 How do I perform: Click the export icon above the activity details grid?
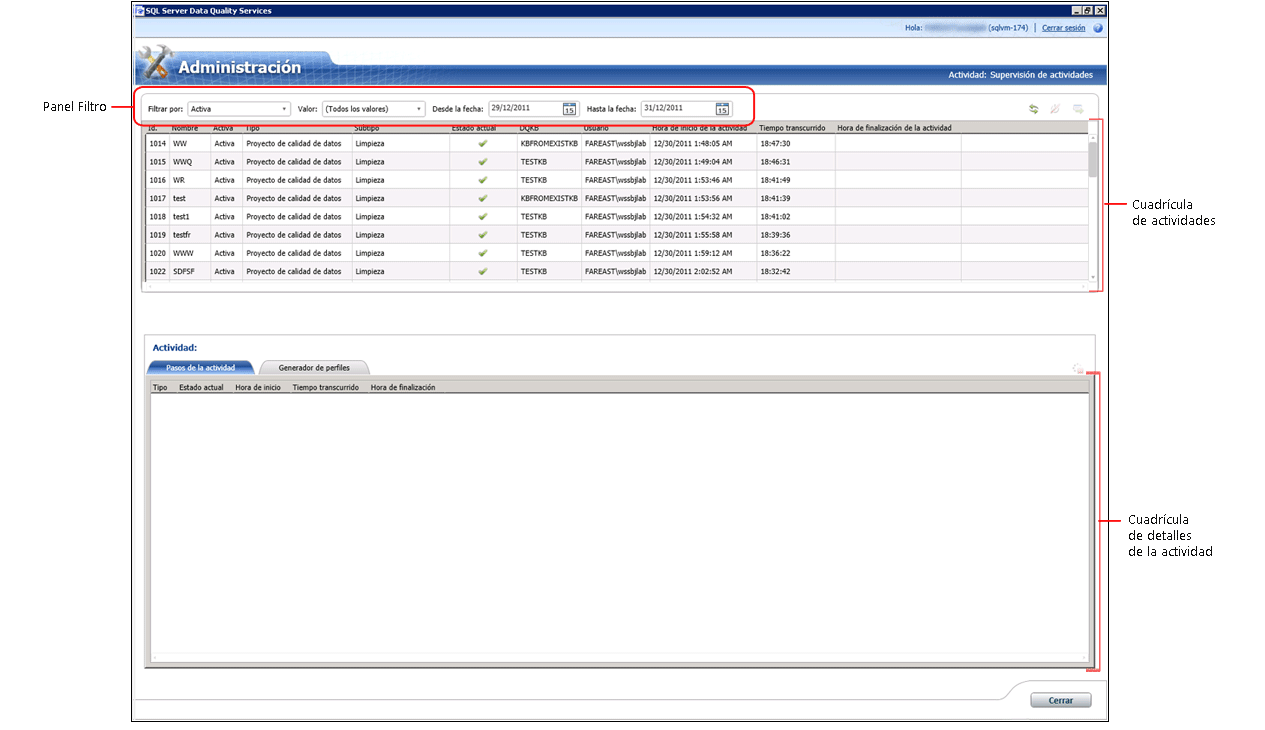[1078, 368]
